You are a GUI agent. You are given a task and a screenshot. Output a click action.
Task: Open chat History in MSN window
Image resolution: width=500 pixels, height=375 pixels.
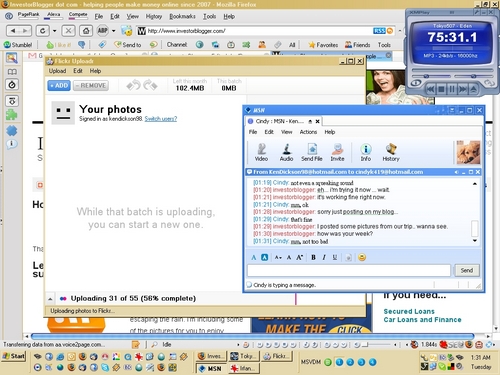[x=391, y=152]
